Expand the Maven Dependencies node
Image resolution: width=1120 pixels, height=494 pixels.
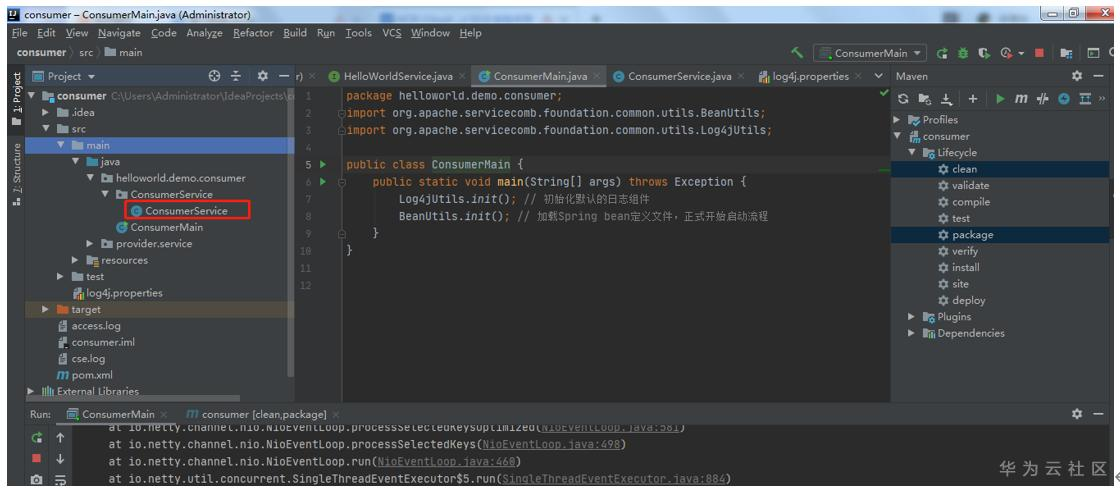[x=911, y=333]
